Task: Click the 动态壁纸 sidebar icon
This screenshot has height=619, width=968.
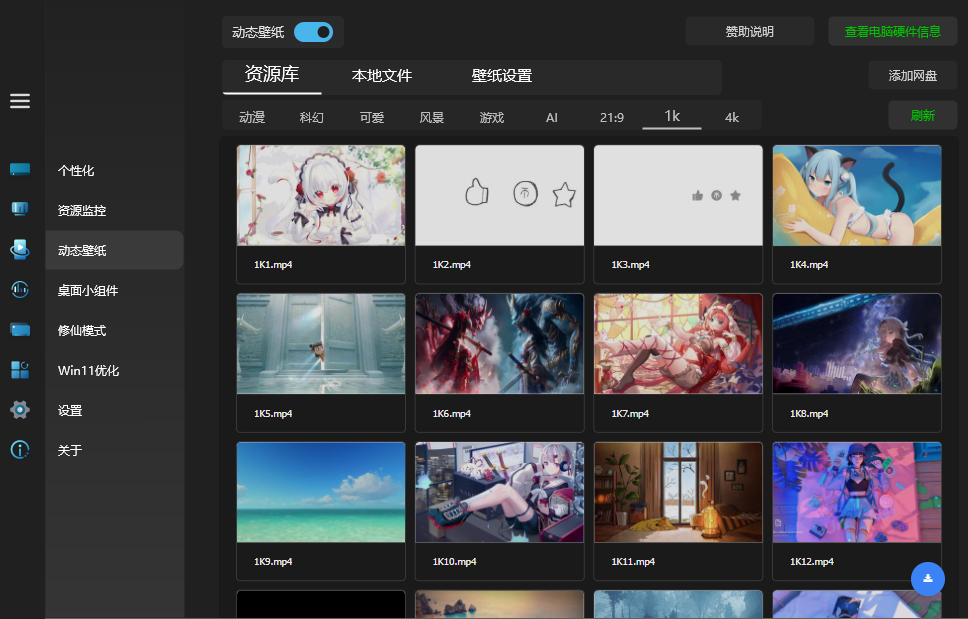Action: 20,249
